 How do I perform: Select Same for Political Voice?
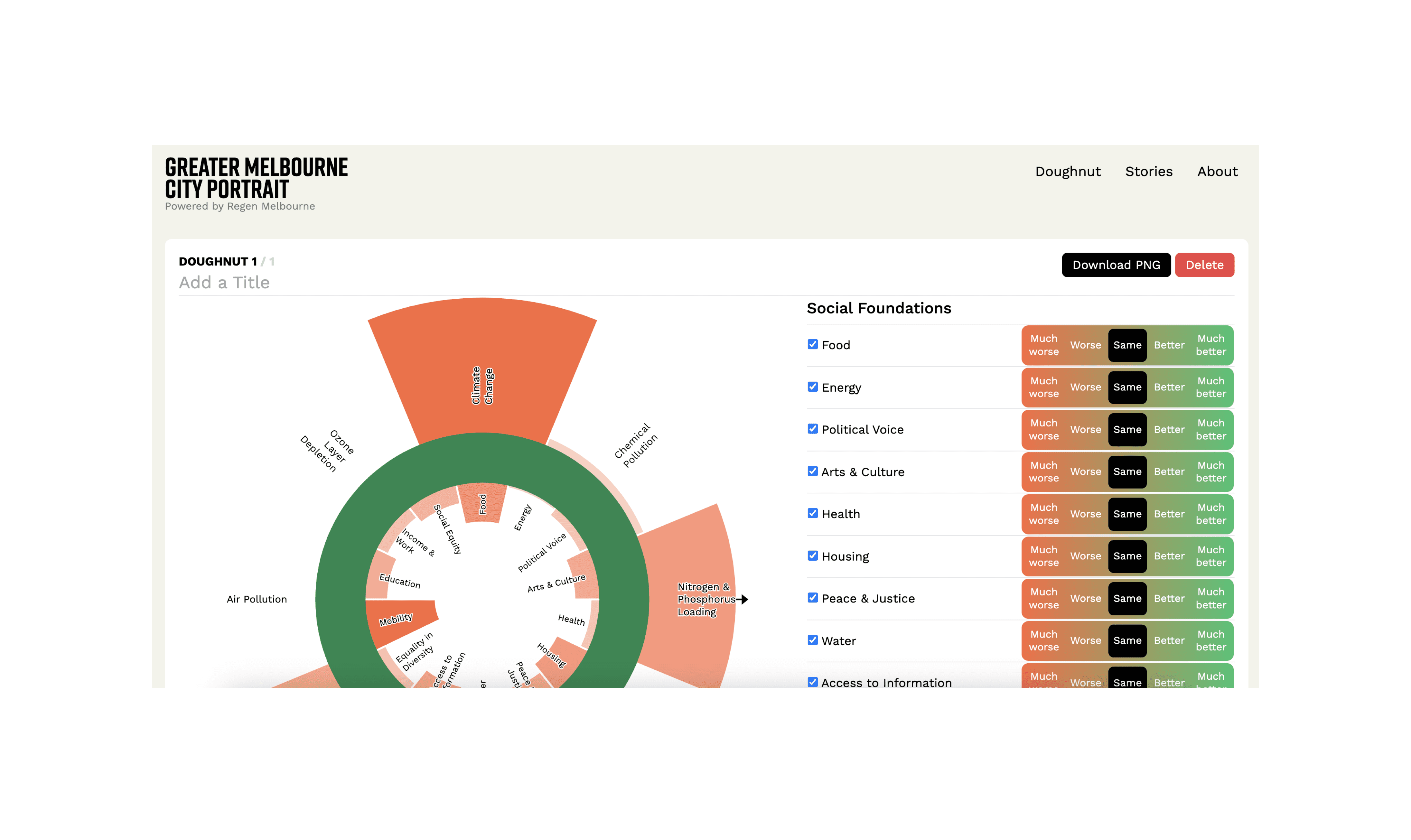click(1127, 430)
